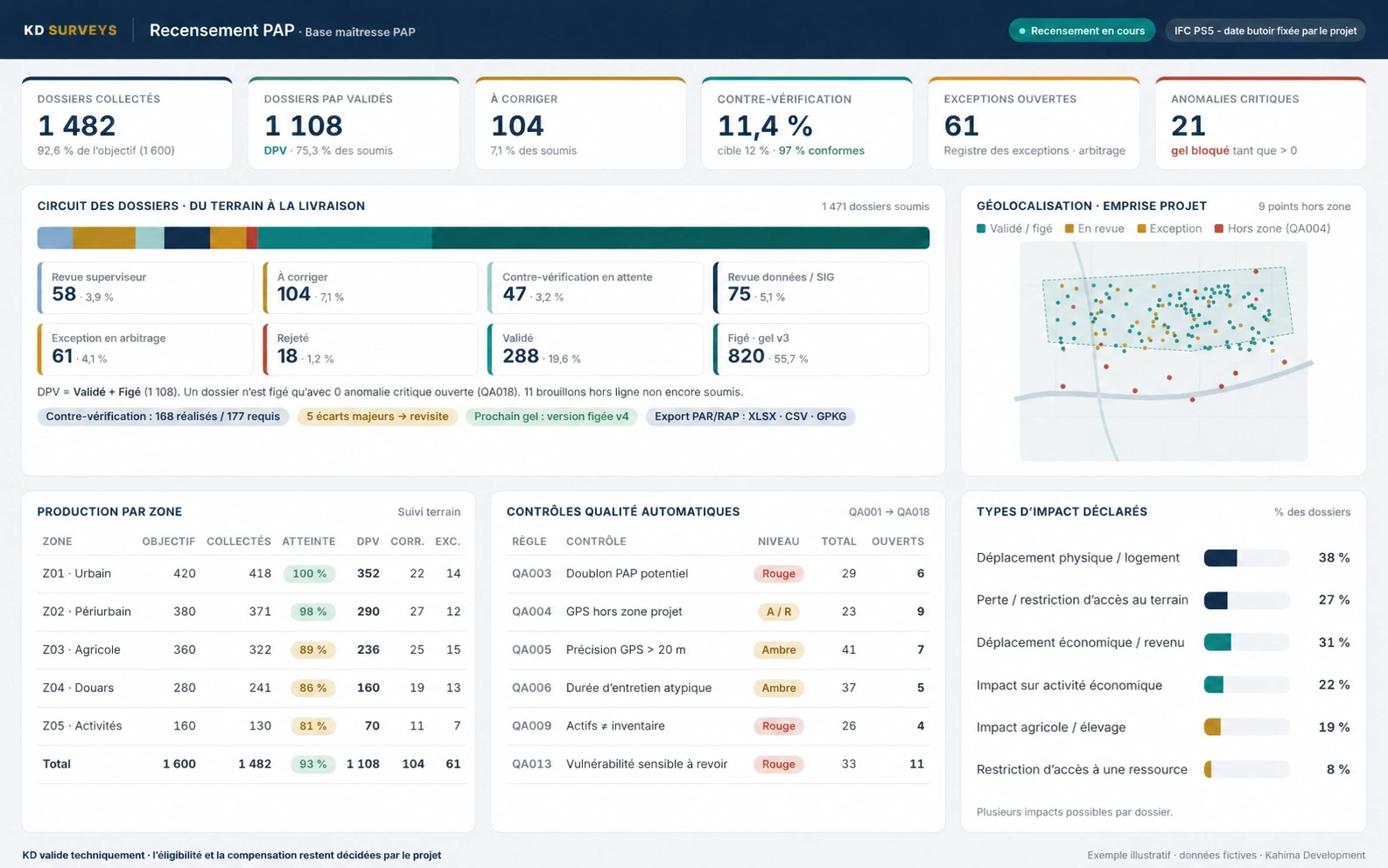Image resolution: width=1388 pixels, height=868 pixels.
Task: Open the Anomalies critiques card
Action: (x=1260, y=123)
